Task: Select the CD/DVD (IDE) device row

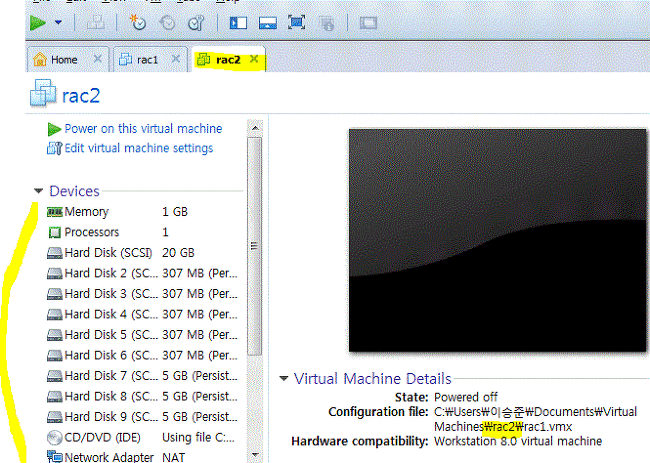Action: click(x=143, y=437)
